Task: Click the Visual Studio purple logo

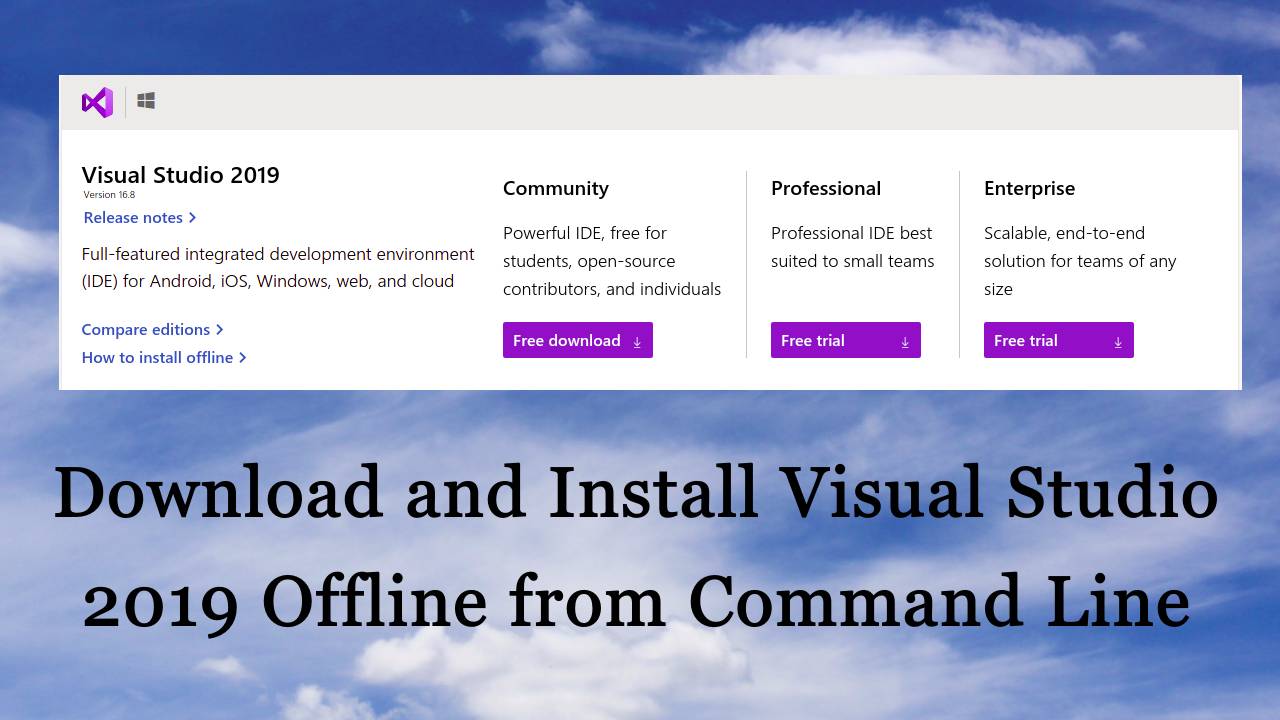Action: click(x=96, y=101)
